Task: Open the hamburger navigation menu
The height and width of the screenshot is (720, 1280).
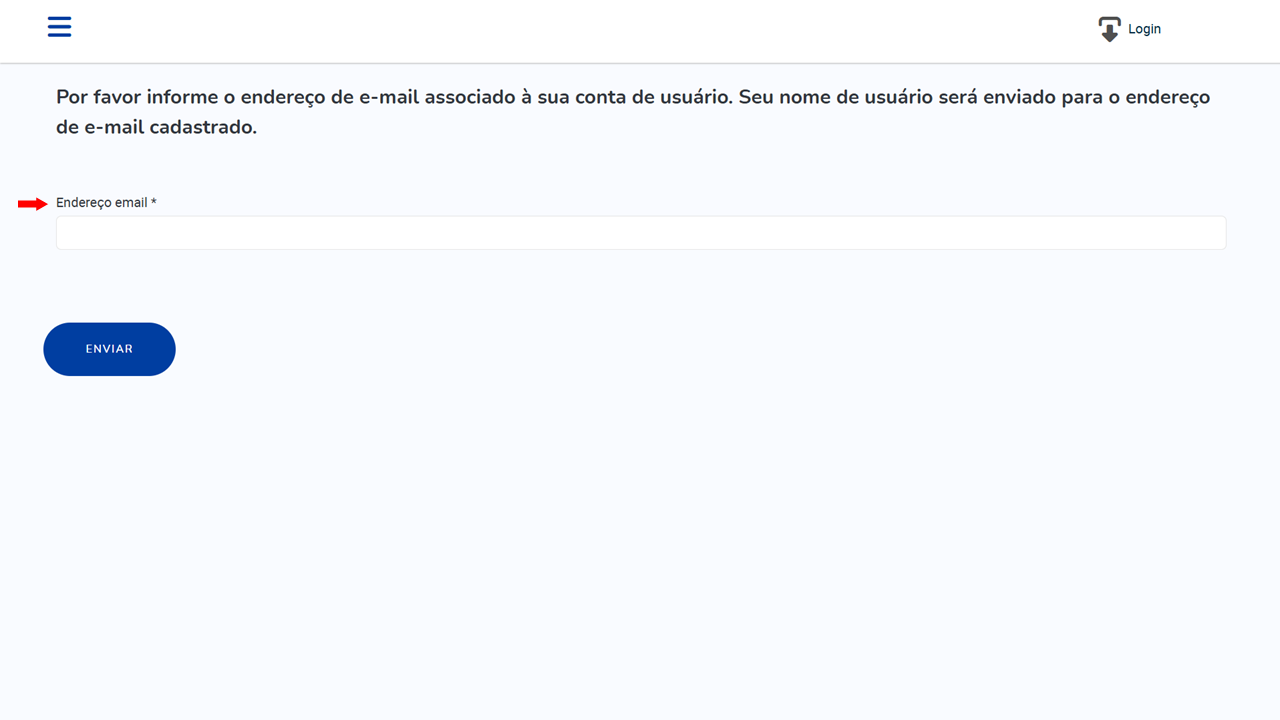Action: [x=59, y=27]
